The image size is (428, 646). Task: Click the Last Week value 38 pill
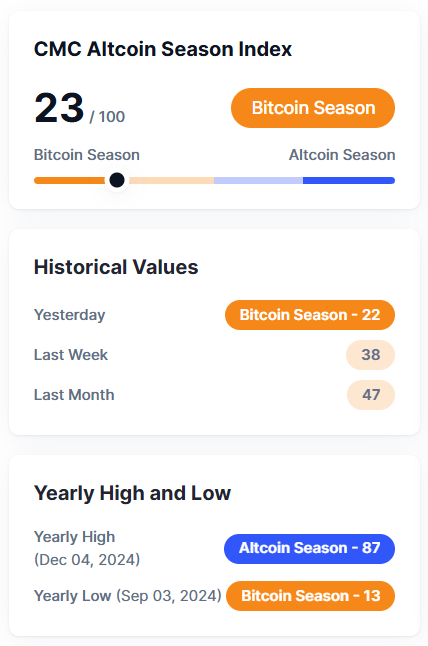point(371,355)
